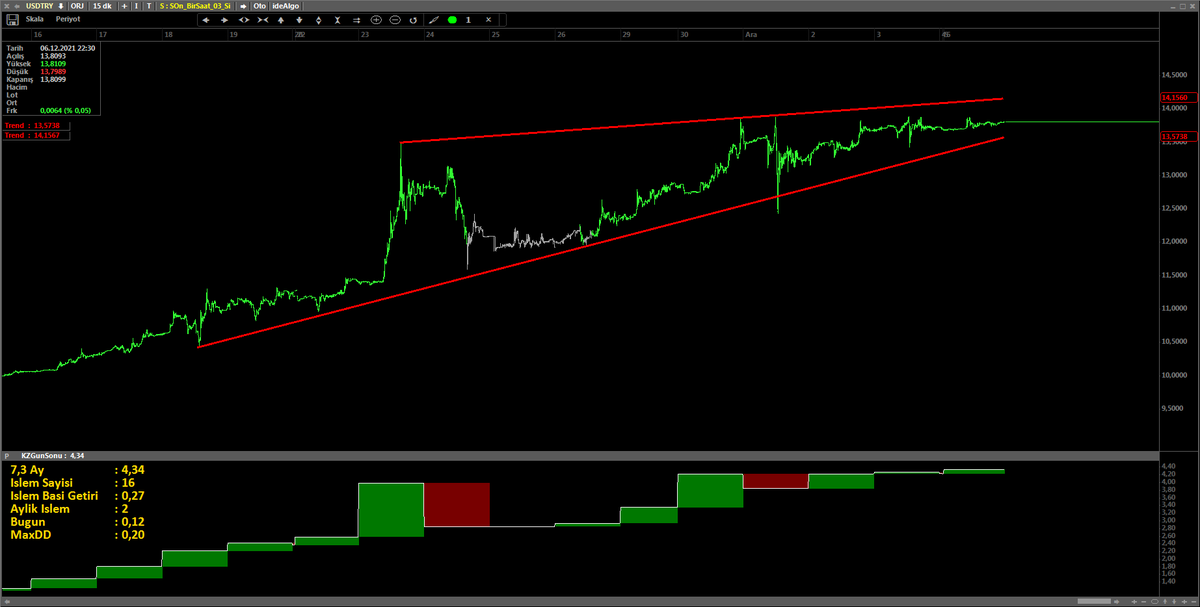The width and height of the screenshot is (1200, 607).
Task: Toggle the Oto button
Action: [259, 6]
